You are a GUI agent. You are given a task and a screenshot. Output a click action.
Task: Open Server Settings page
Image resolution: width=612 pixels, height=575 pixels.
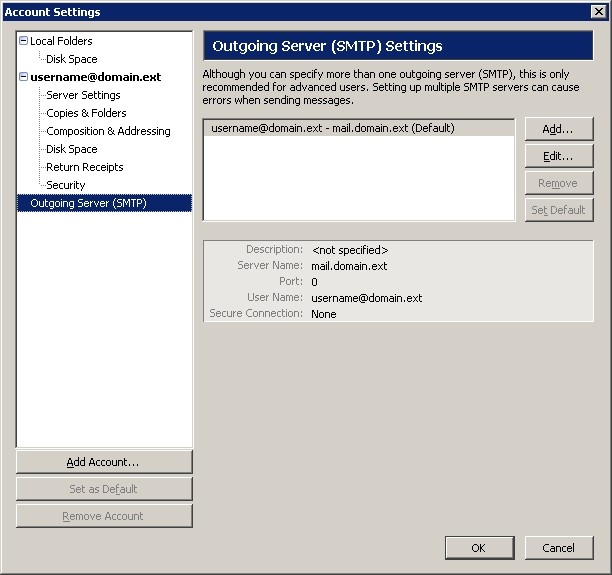(83, 95)
